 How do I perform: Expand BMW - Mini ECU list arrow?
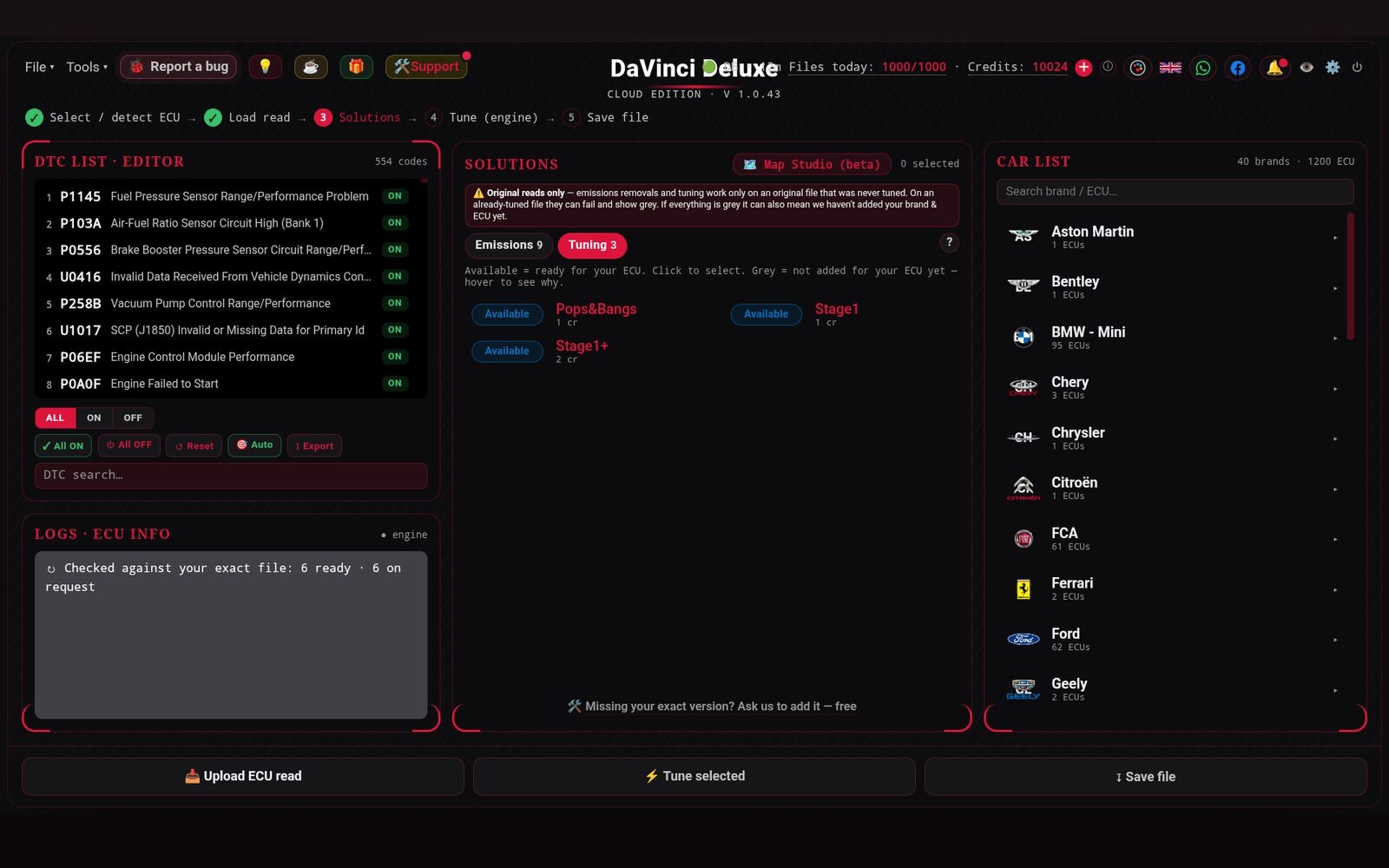(1335, 339)
